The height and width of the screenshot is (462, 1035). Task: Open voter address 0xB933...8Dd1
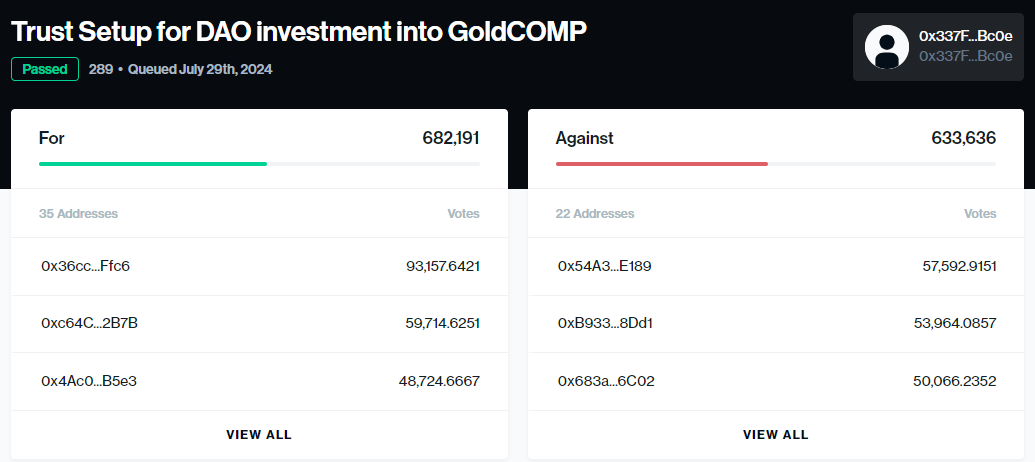click(x=605, y=323)
